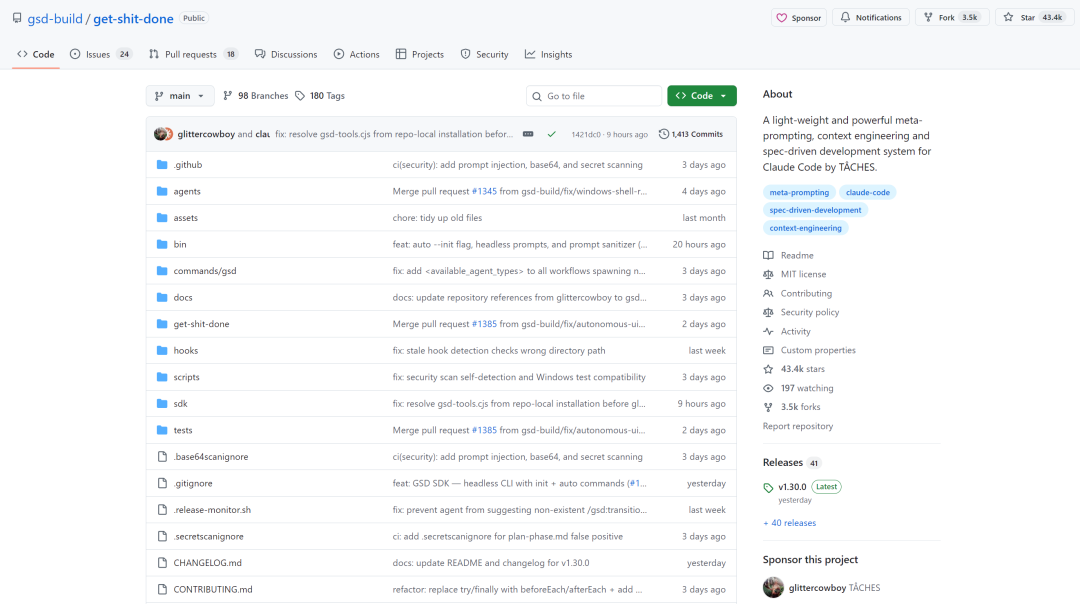Open the main branch dropdown
Image resolution: width=1080 pixels, height=604 pixels.
180,96
